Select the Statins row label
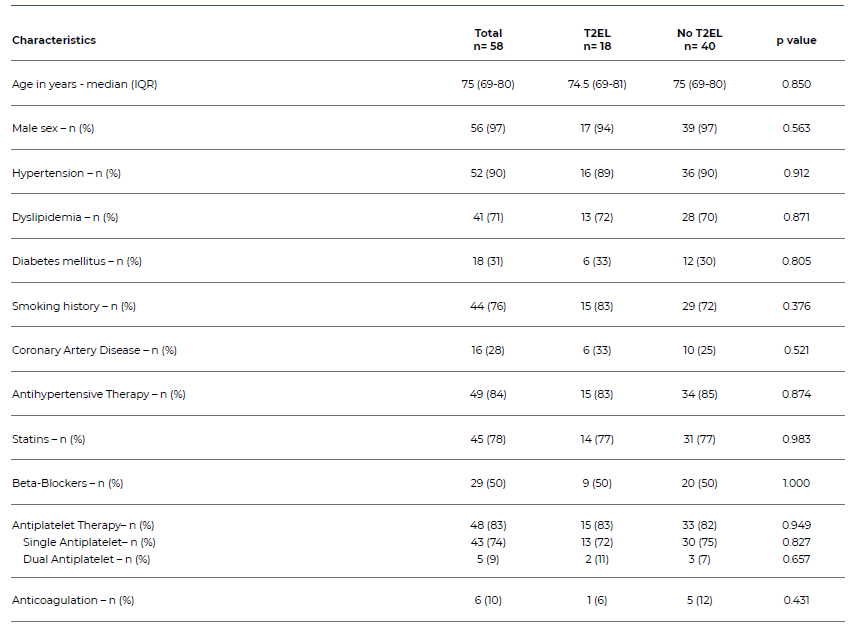853x632 pixels. [48, 439]
